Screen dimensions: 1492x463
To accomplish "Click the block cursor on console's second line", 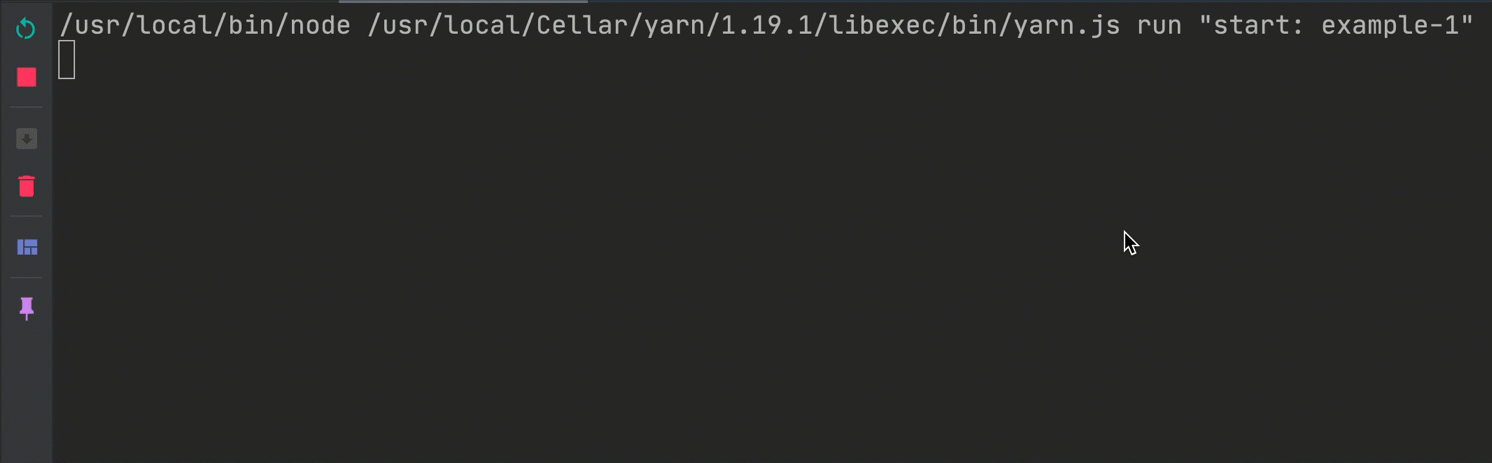I will point(66,60).
